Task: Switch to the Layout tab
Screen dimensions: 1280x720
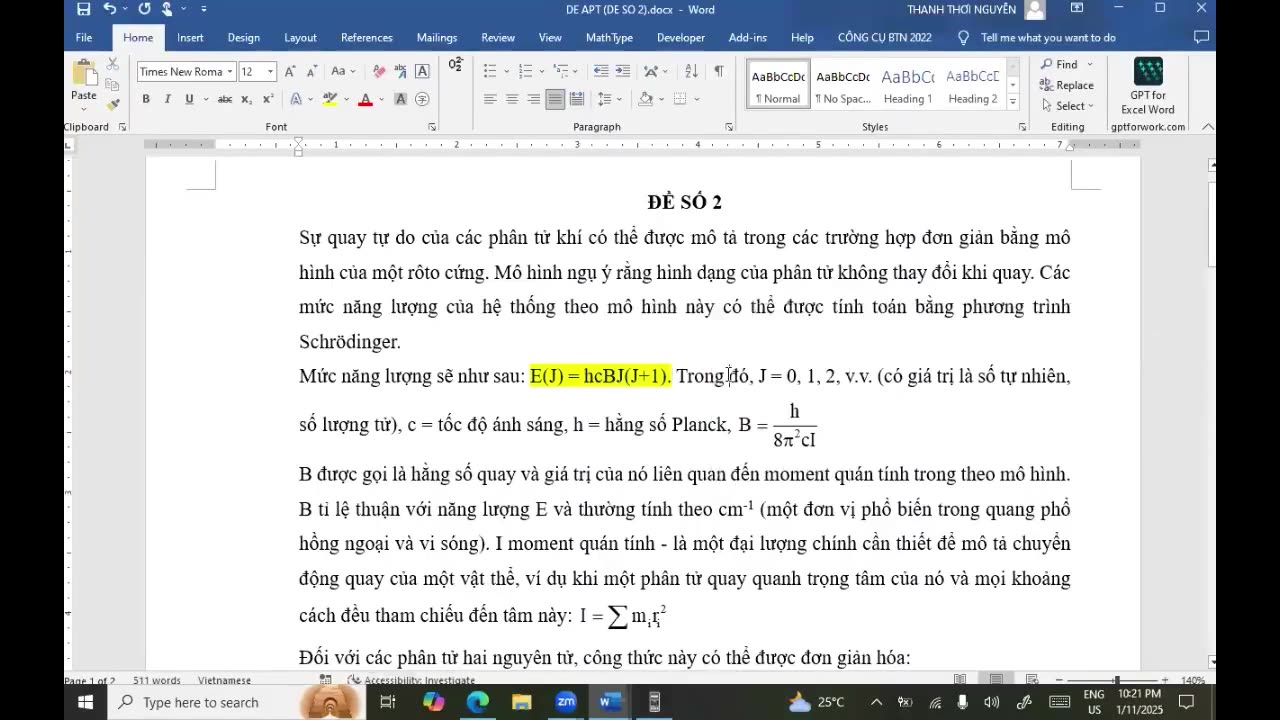Action: (300, 38)
